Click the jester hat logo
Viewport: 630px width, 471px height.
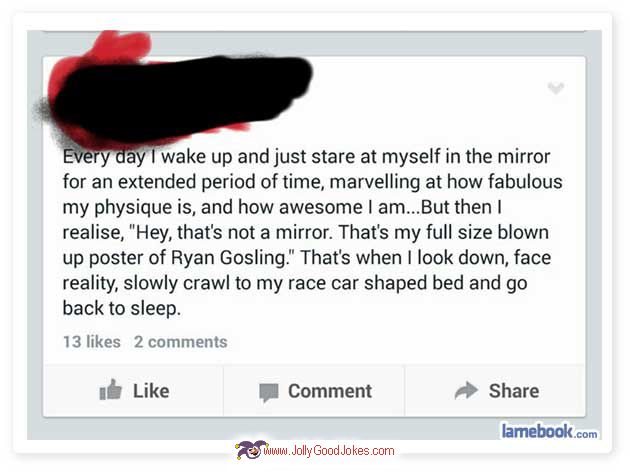[251, 450]
